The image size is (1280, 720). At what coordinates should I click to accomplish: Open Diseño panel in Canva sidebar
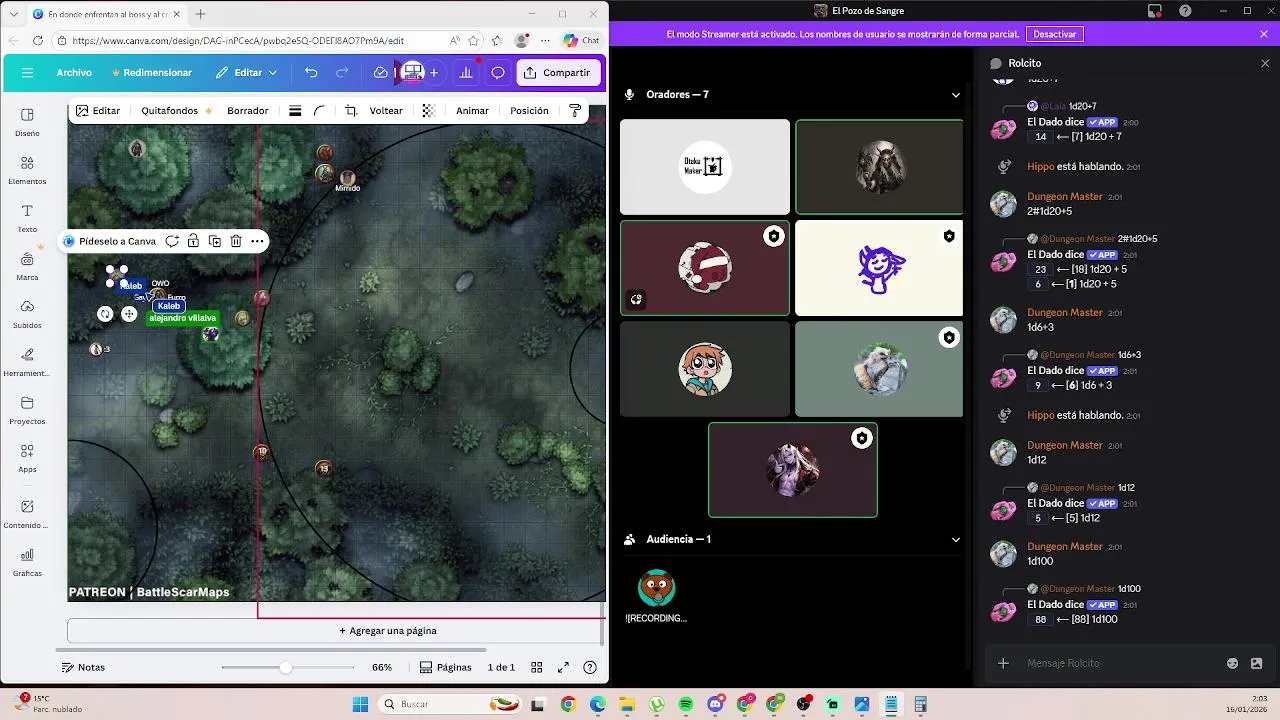tap(27, 122)
